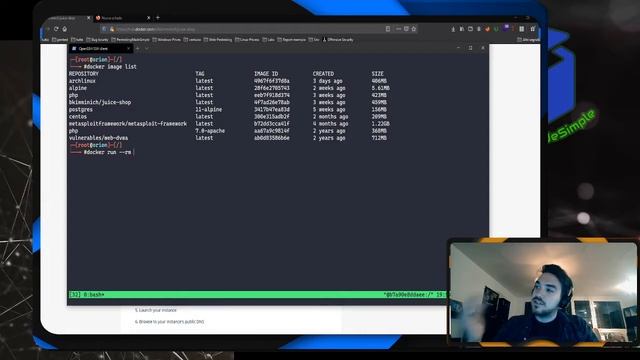The width and height of the screenshot is (640, 360).
Task: Click 'docker image list' command line
Action: 110,67
